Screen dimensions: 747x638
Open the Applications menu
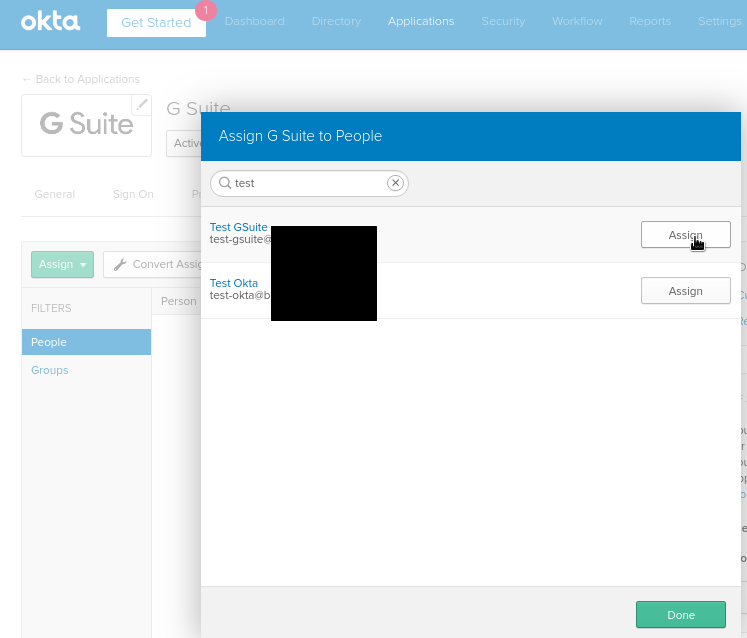(x=421, y=21)
